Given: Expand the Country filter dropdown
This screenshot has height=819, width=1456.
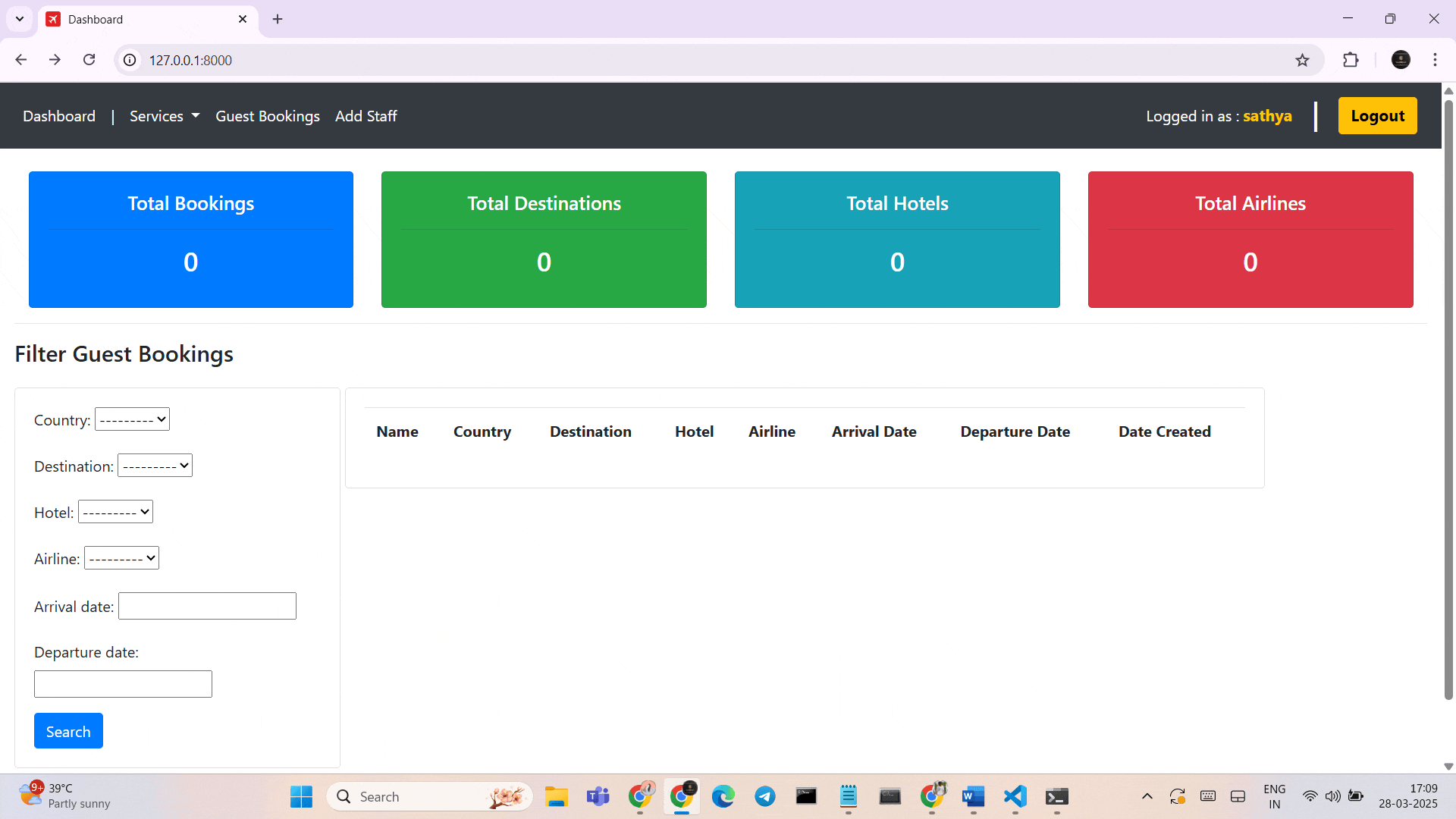Looking at the screenshot, I should coord(132,419).
